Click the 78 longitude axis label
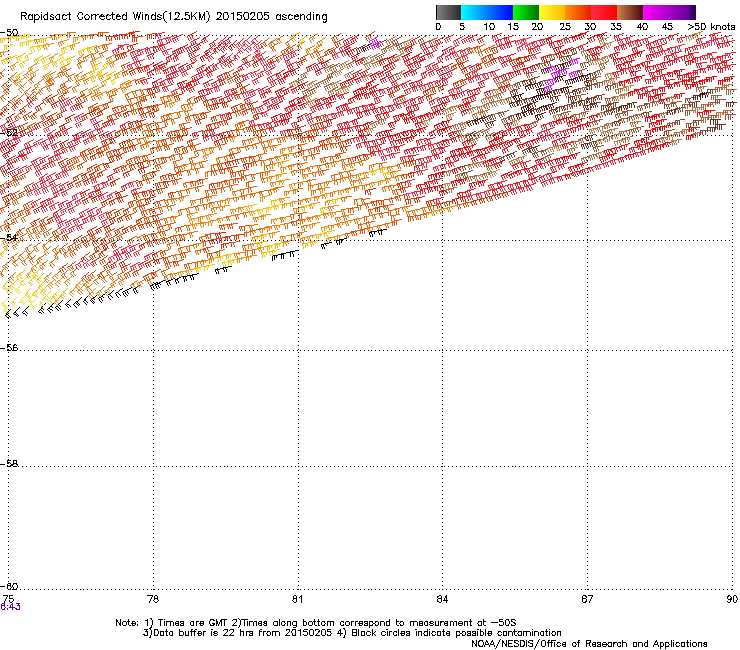Image resolution: width=740 pixels, height=650 pixels. (153, 599)
